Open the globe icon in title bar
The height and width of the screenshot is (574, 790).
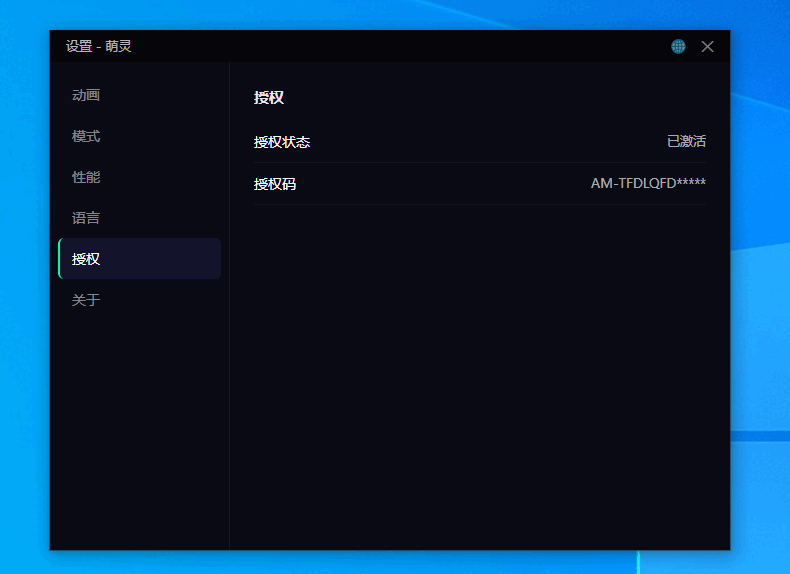(x=678, y=46)
